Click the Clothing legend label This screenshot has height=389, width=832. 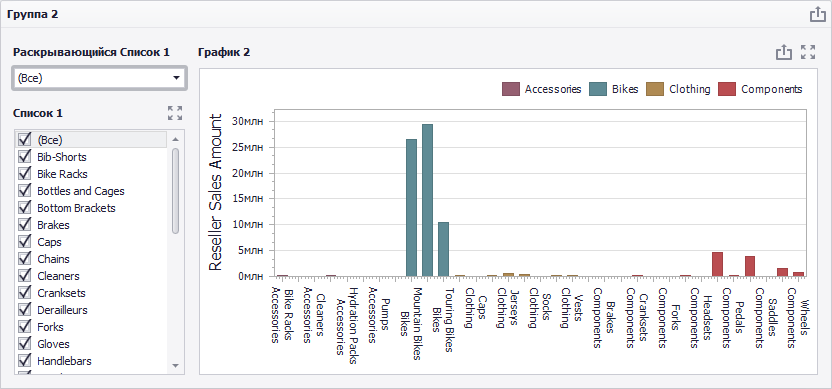click(690, 89)
